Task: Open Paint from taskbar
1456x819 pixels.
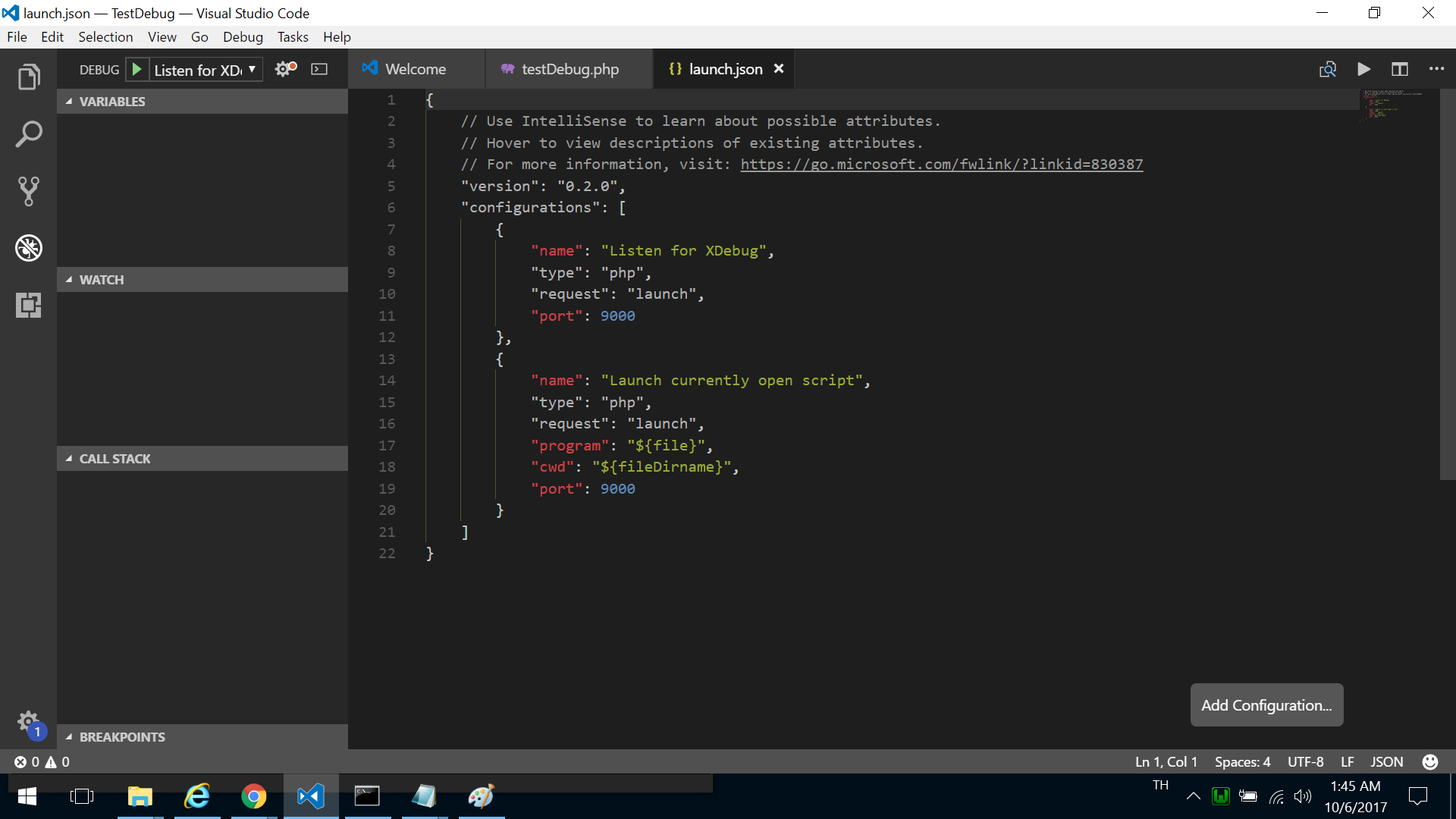Action: coord(481,796)
